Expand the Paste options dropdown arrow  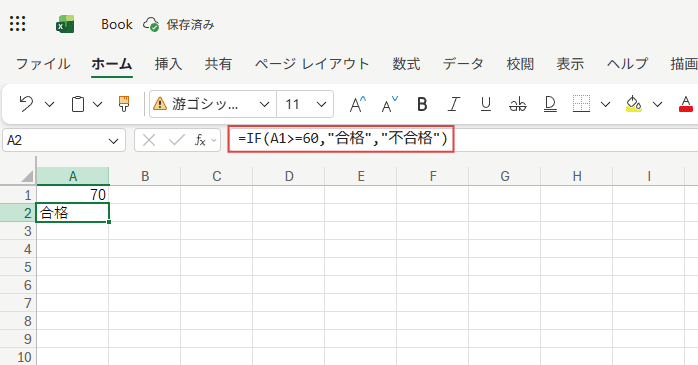[97, 105]
